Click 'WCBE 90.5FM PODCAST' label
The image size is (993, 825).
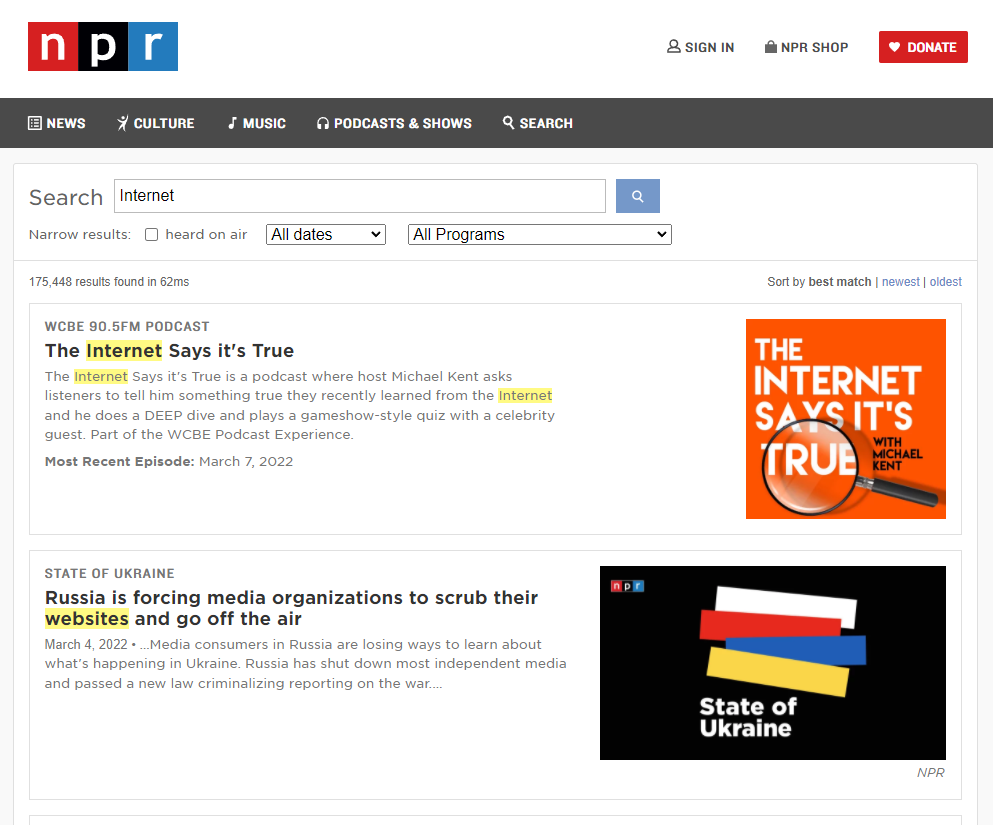tap(127, 327)
